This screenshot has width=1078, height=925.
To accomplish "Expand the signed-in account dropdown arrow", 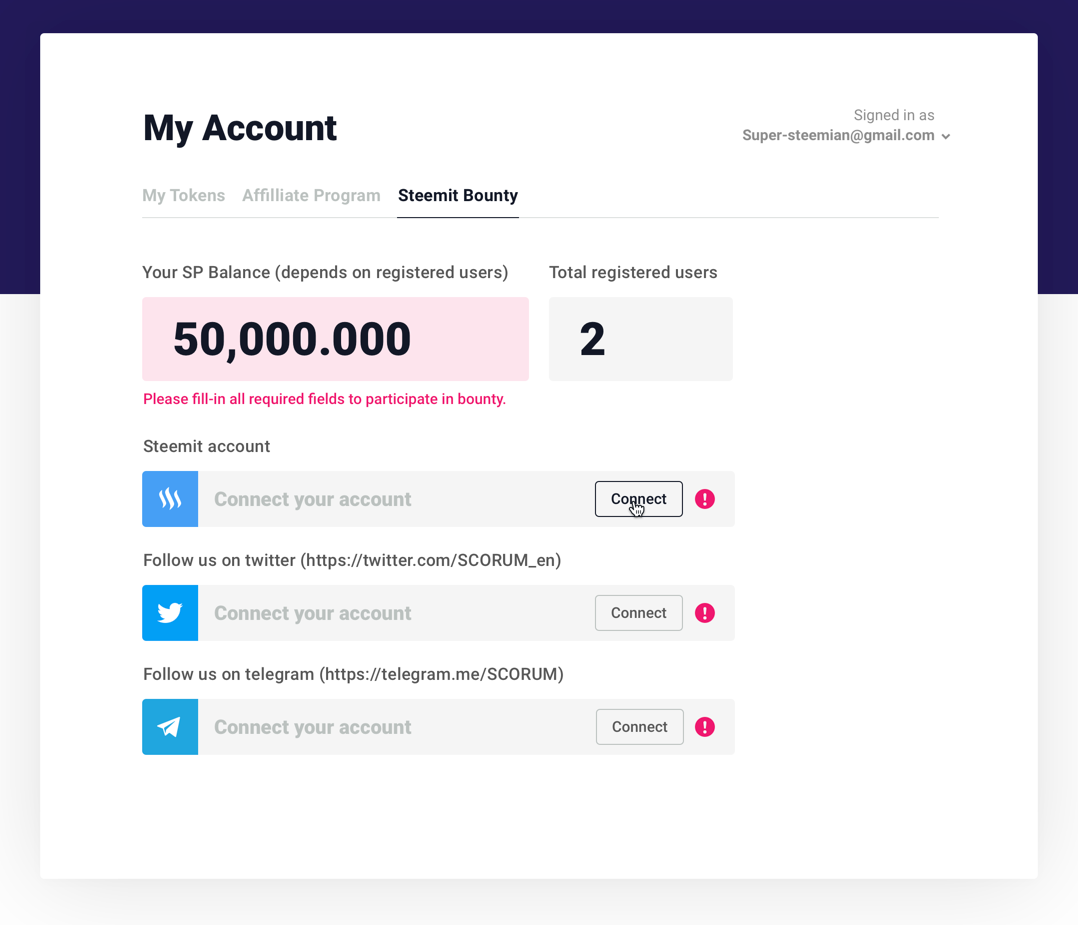I will [946, 136].
